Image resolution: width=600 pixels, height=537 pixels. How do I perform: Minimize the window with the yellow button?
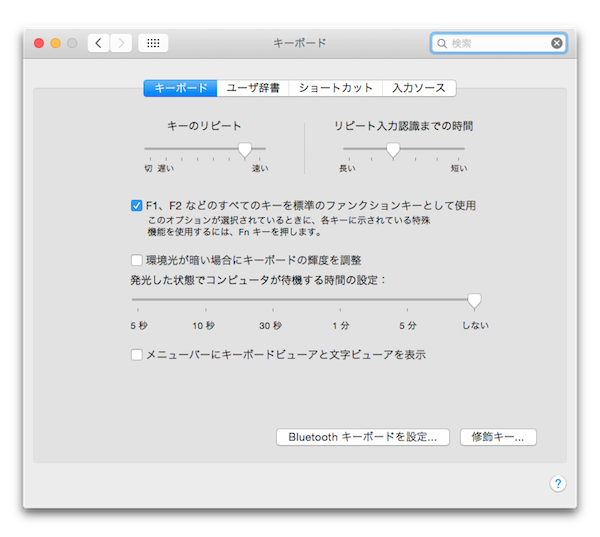pos(55,43)
